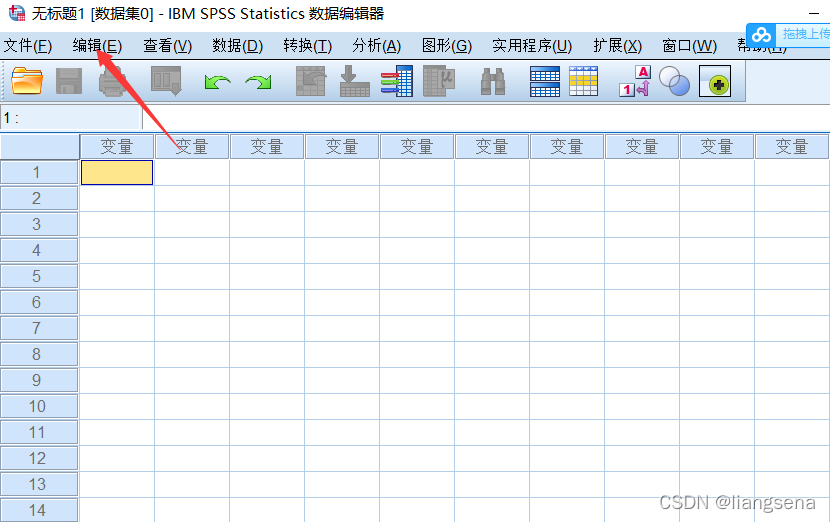Click the Save floppy disk icon
Image resolution: width=830 pixels, height=522 pixels.
69,81
